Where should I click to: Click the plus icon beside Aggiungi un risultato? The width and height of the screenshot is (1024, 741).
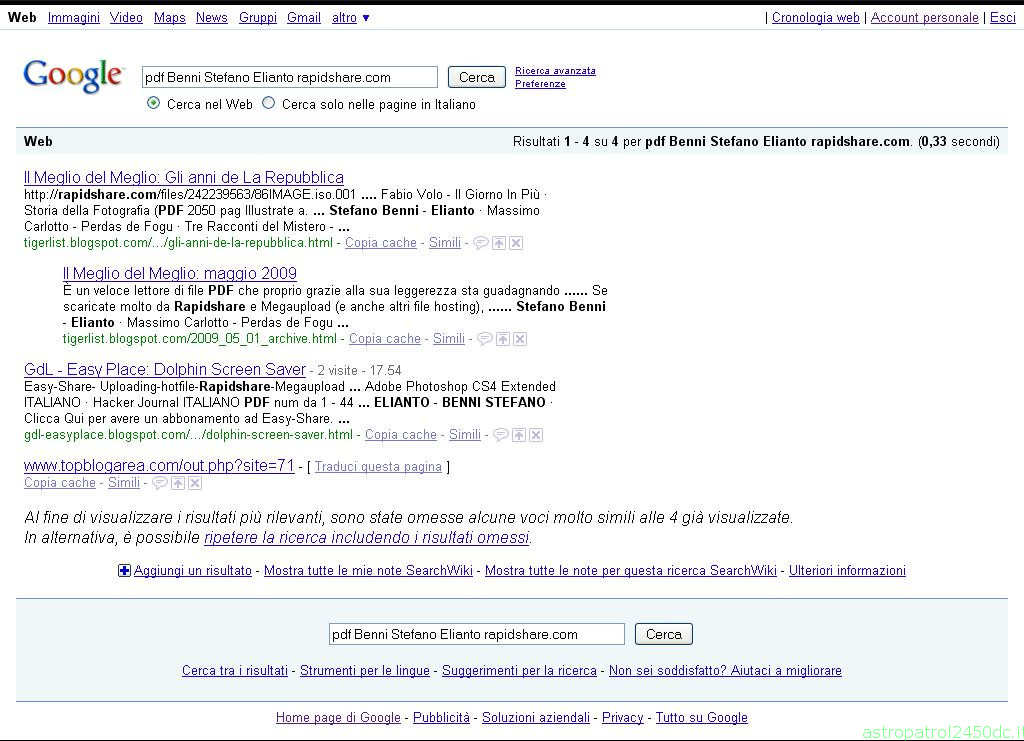124,571
